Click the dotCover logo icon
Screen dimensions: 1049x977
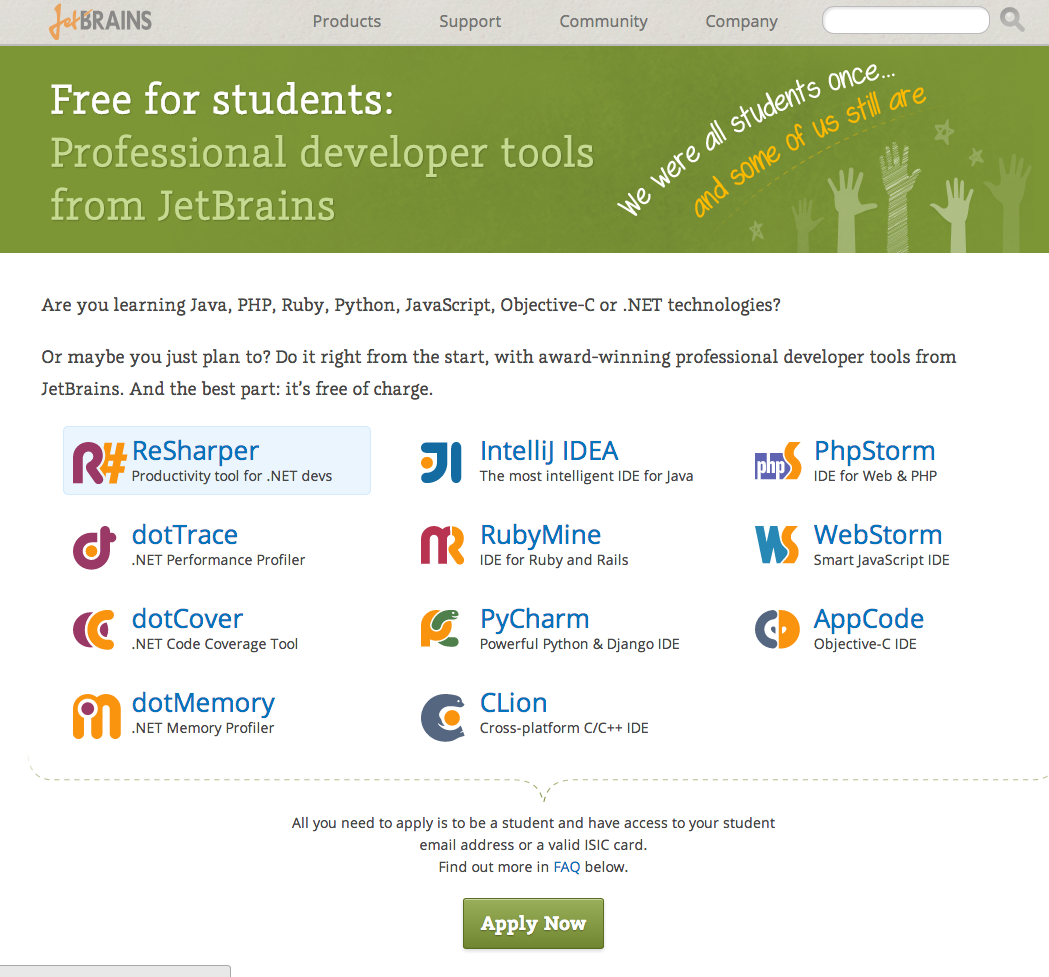click(x=94, y=629)
